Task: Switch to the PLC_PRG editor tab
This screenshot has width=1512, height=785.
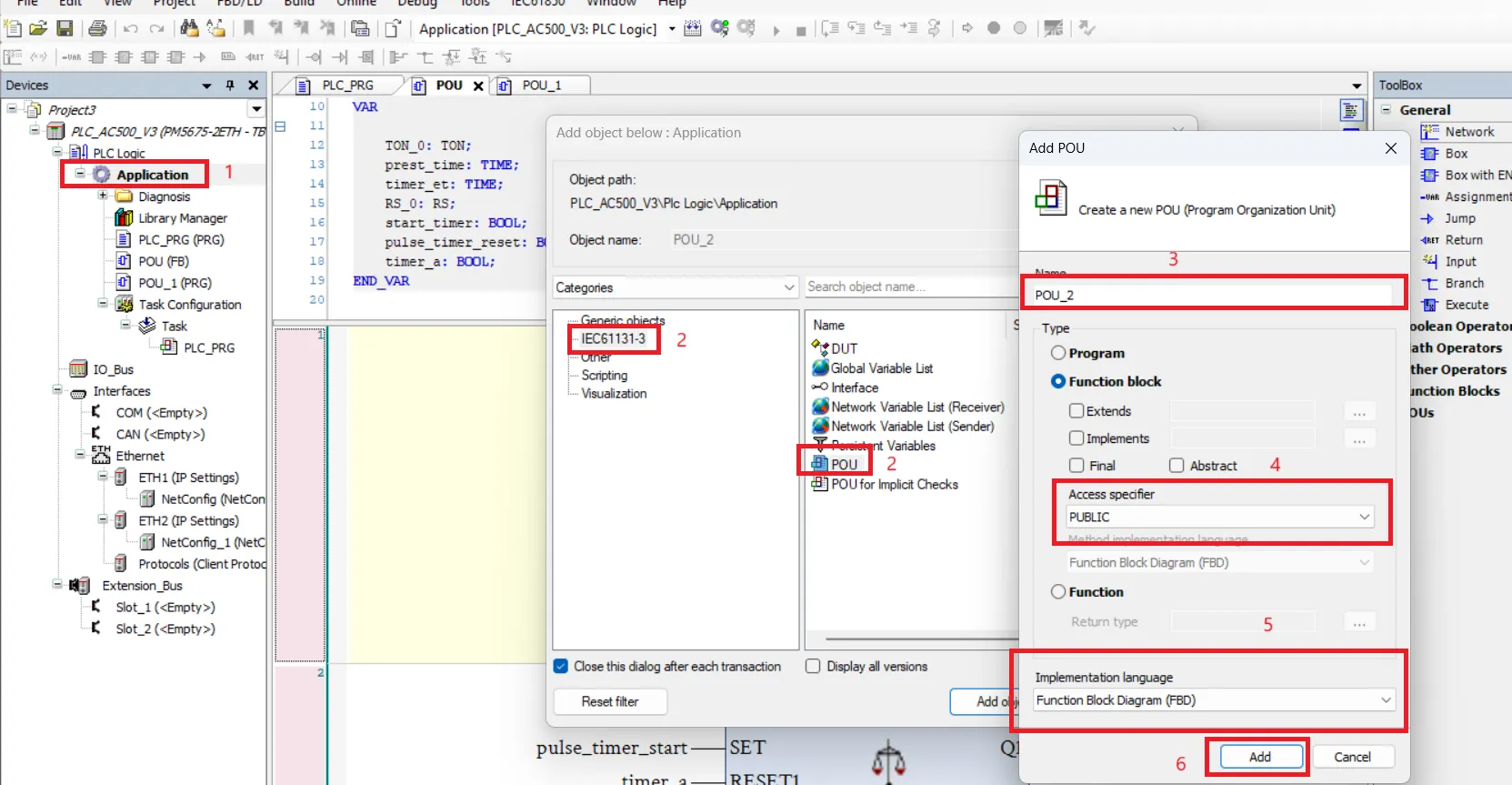Action: pyautogui.click(x=347, y=86)
